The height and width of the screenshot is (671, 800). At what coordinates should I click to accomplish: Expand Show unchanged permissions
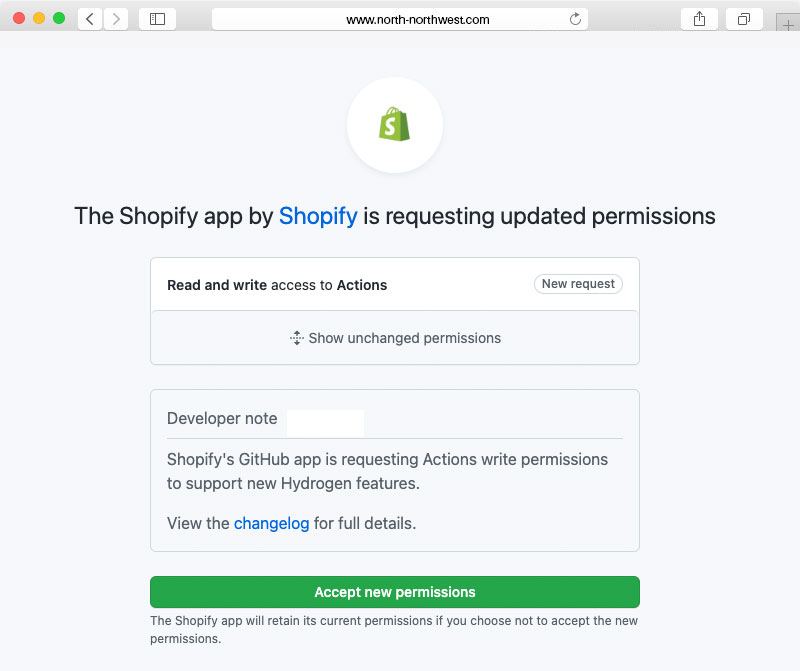395,338
